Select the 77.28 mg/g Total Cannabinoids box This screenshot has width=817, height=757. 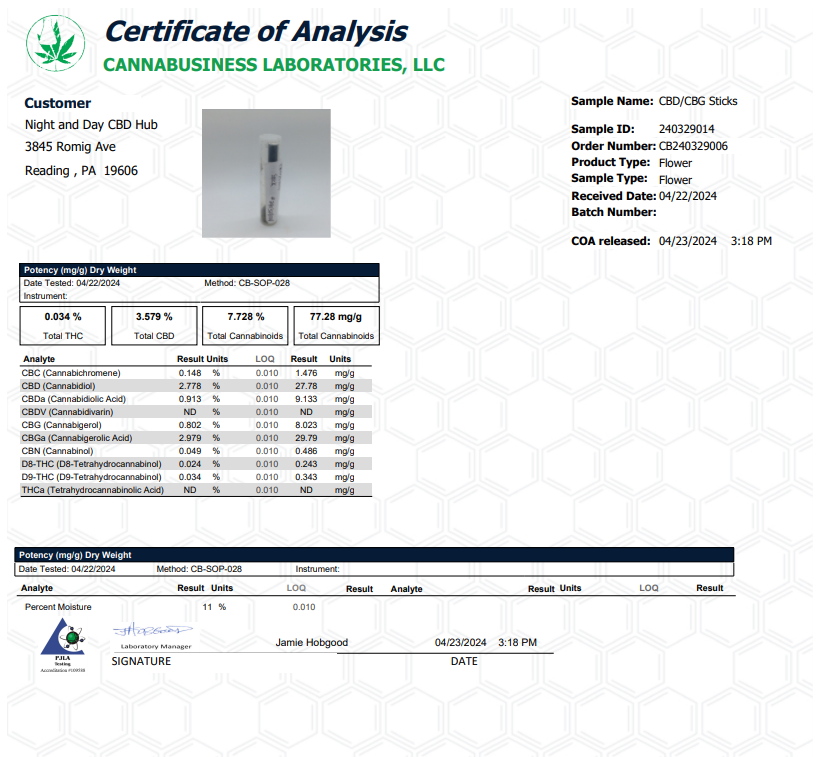pos(336,325)
